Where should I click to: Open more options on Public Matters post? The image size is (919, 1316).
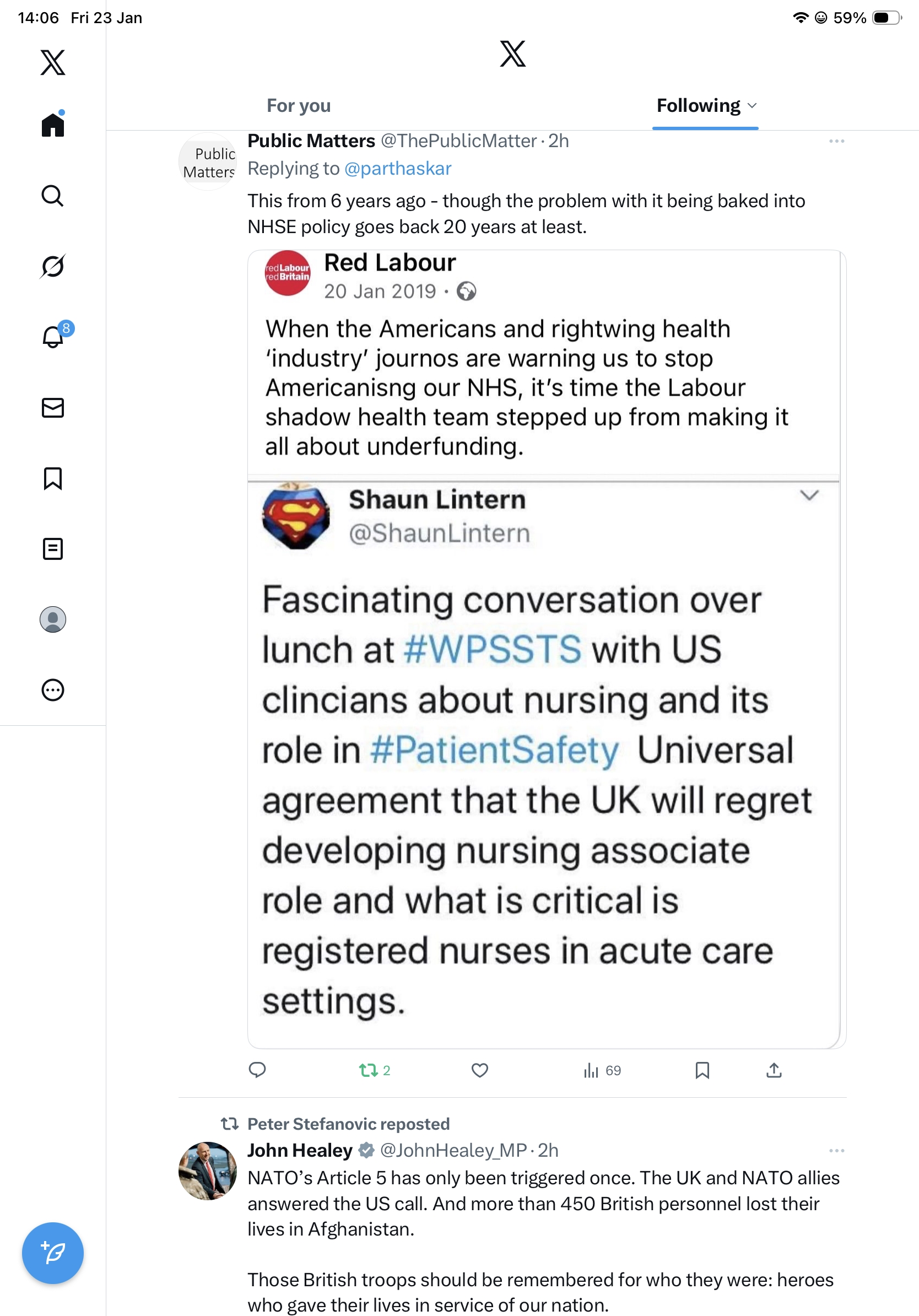click(x=836, y=141)
